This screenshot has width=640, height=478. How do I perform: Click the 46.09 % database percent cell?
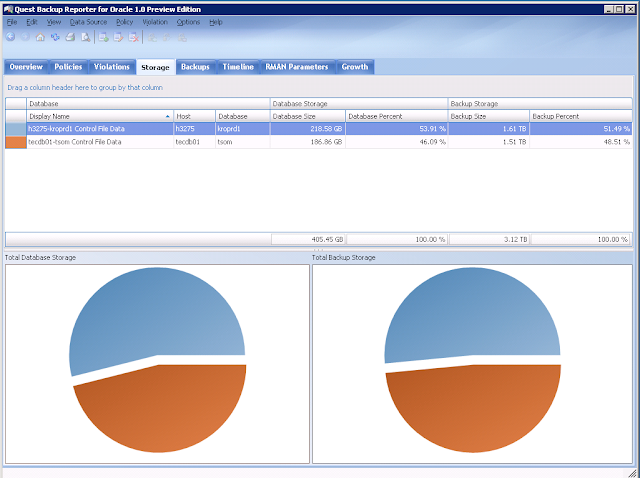tap(396, 142)
